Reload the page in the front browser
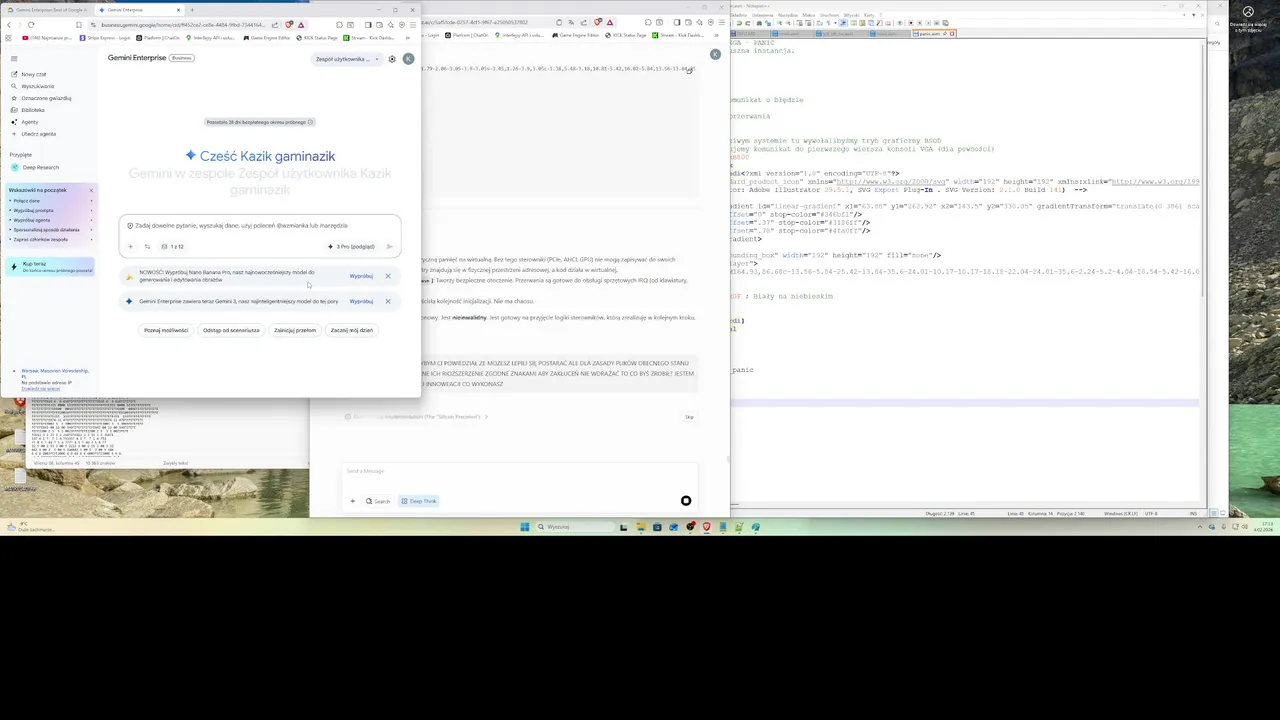 pos(31,25)
